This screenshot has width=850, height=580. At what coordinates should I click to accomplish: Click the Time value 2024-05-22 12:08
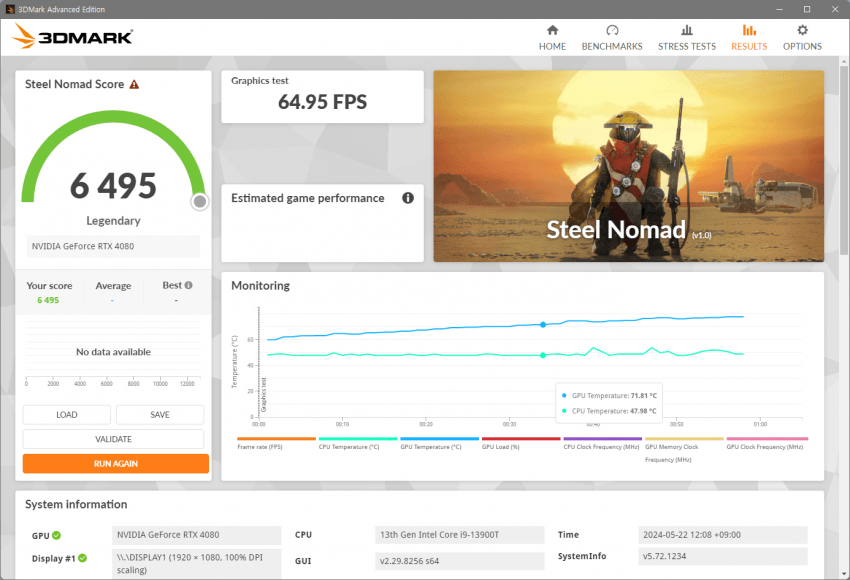coord(723,535)
